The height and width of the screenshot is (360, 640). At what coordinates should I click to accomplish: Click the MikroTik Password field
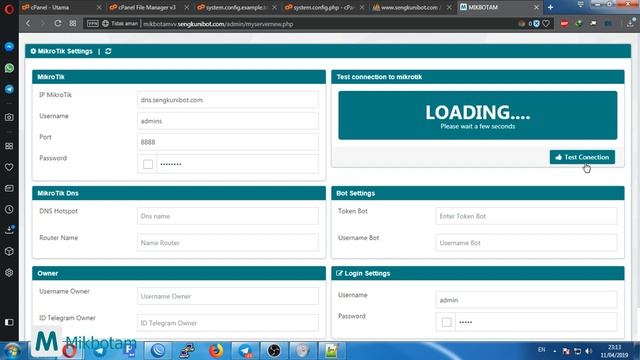coord(238,164)
